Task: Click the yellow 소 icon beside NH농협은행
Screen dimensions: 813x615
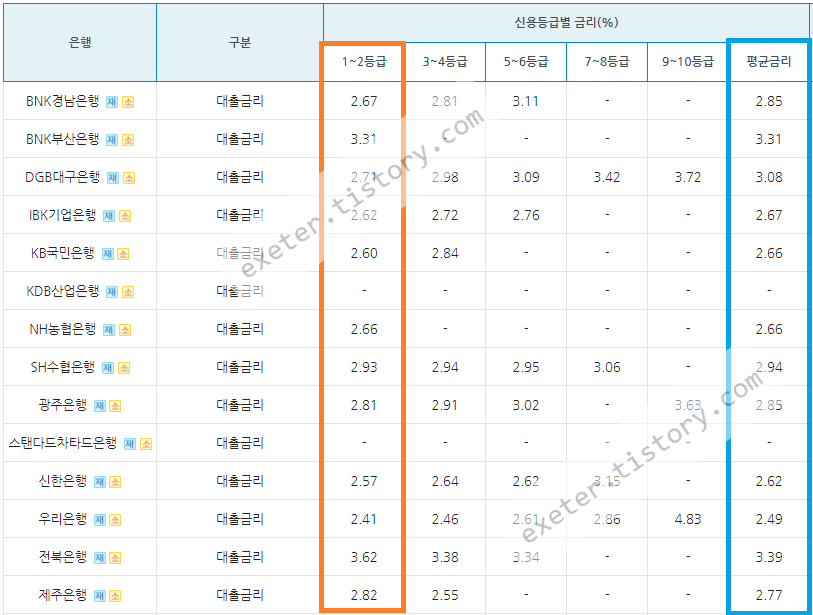Action: (x=124, y=330)
